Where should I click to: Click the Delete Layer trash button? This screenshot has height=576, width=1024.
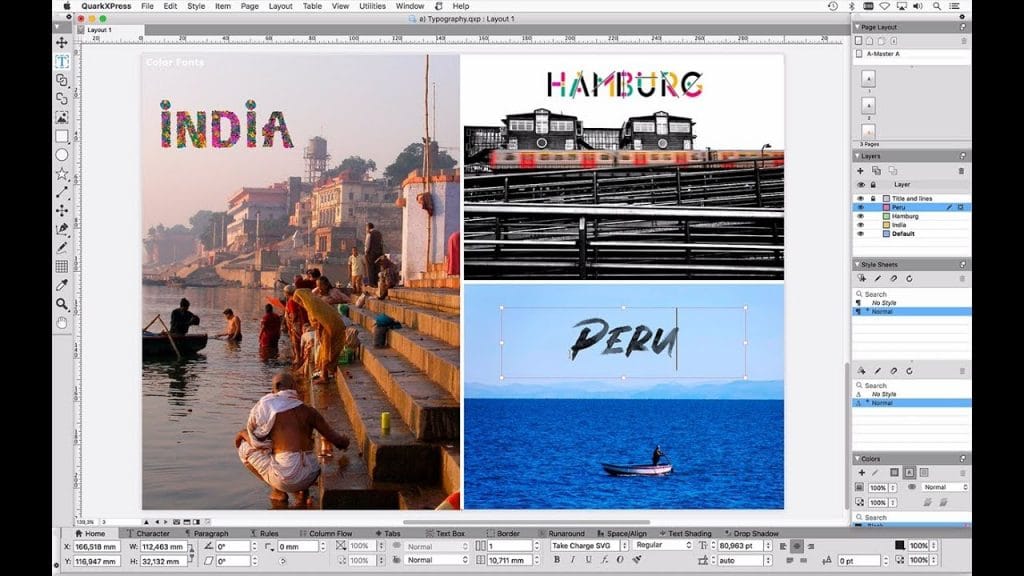coord(961,171)
